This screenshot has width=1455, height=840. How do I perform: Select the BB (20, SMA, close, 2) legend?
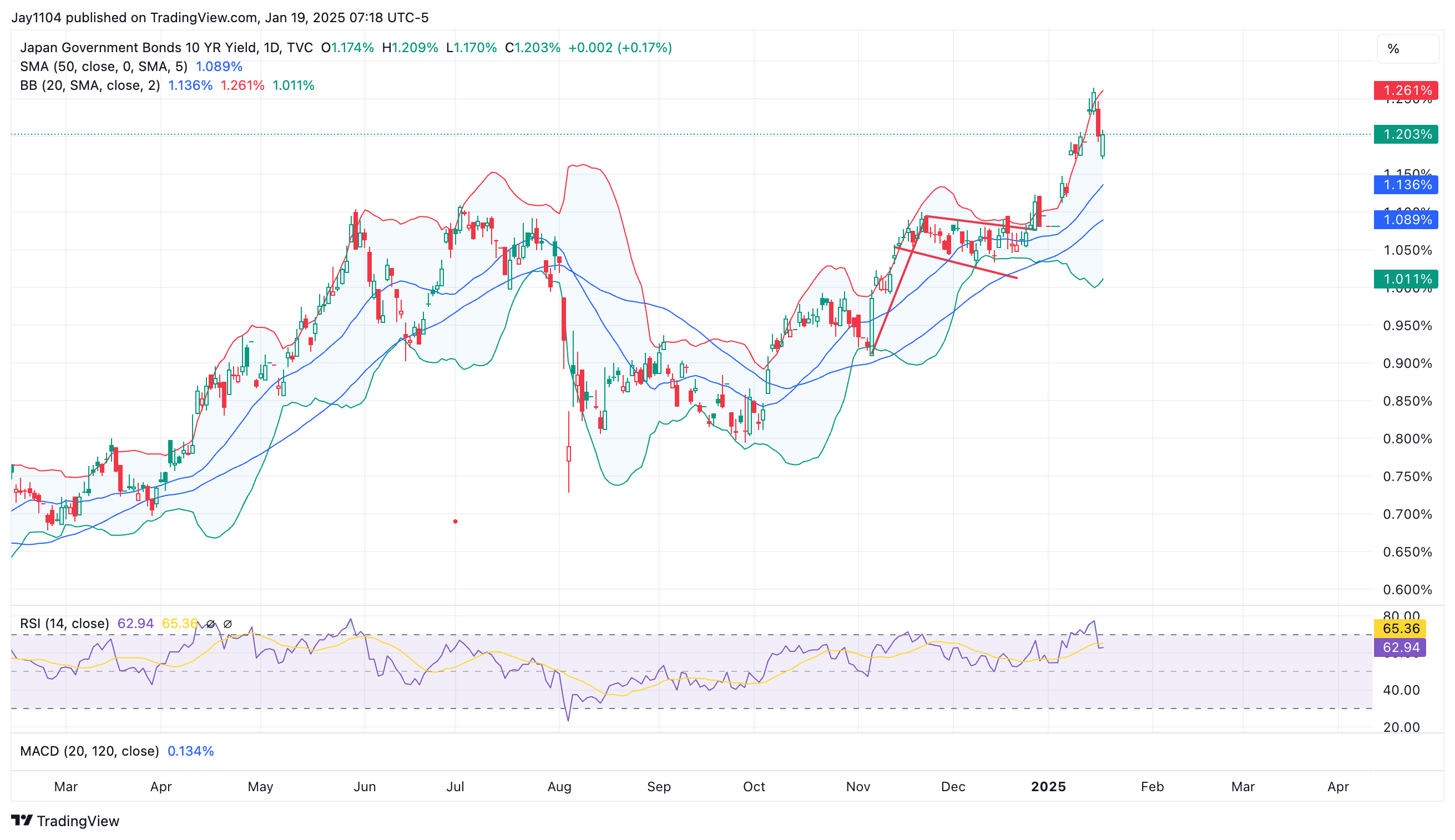90,85
